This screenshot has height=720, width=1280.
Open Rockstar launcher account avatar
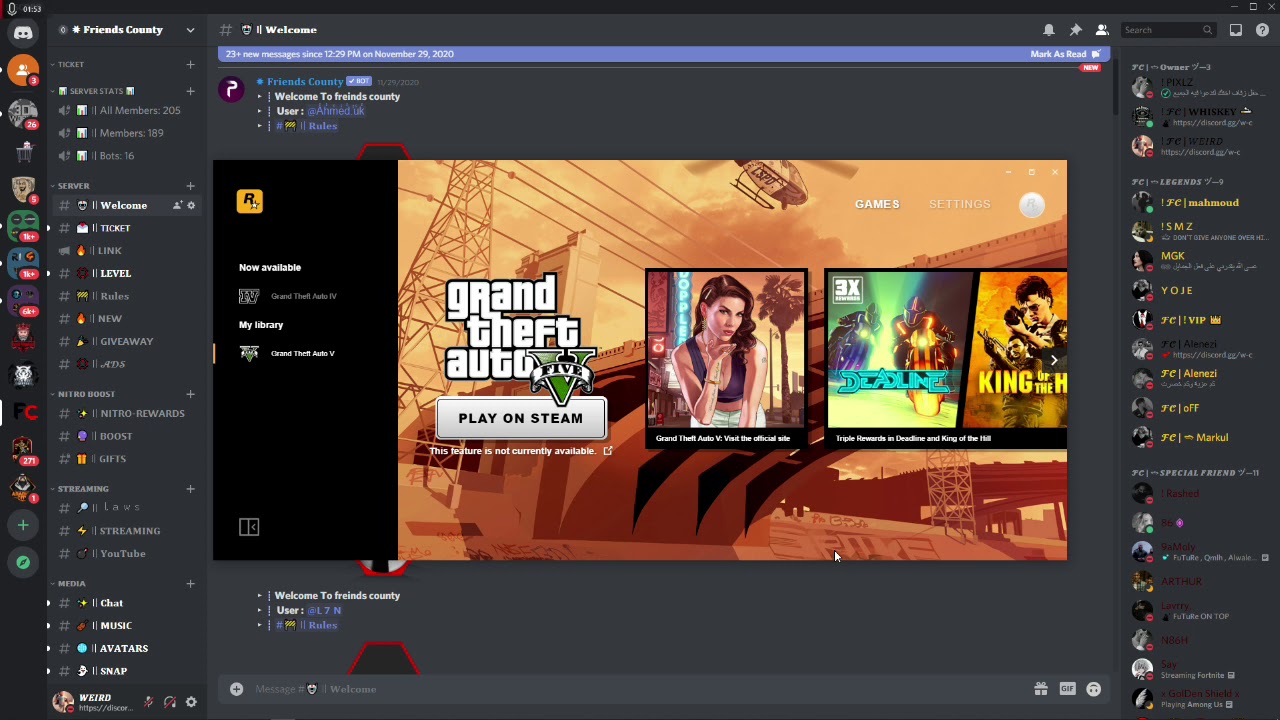pyautogui.click(x=1031, y=205)
